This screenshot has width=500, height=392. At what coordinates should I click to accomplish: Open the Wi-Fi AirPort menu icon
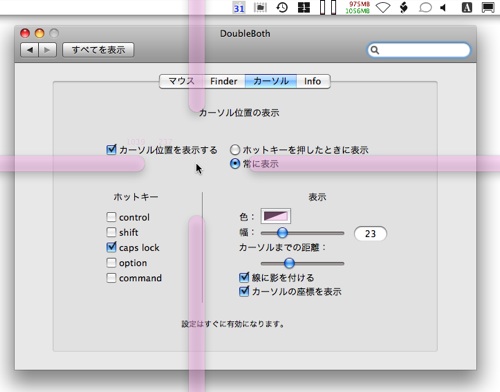point(383,7)
